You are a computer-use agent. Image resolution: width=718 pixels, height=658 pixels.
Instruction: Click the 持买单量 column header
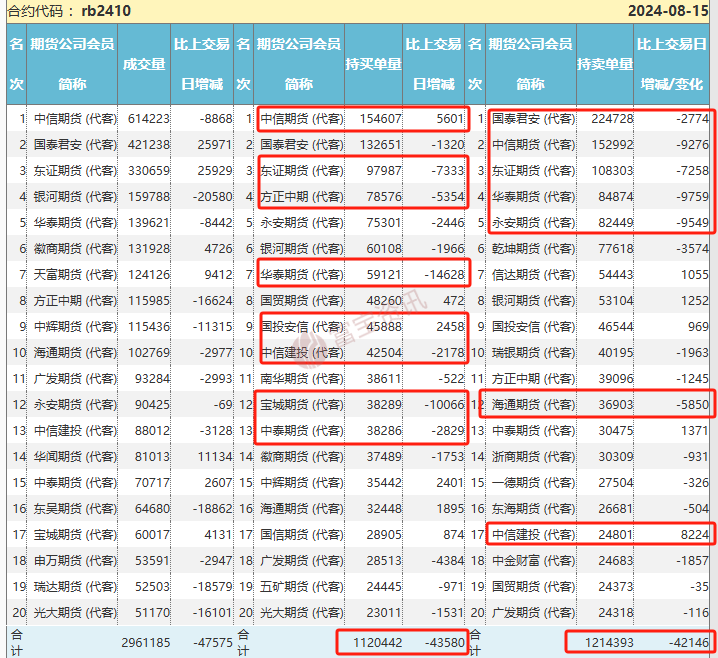(x=373, y=64)
